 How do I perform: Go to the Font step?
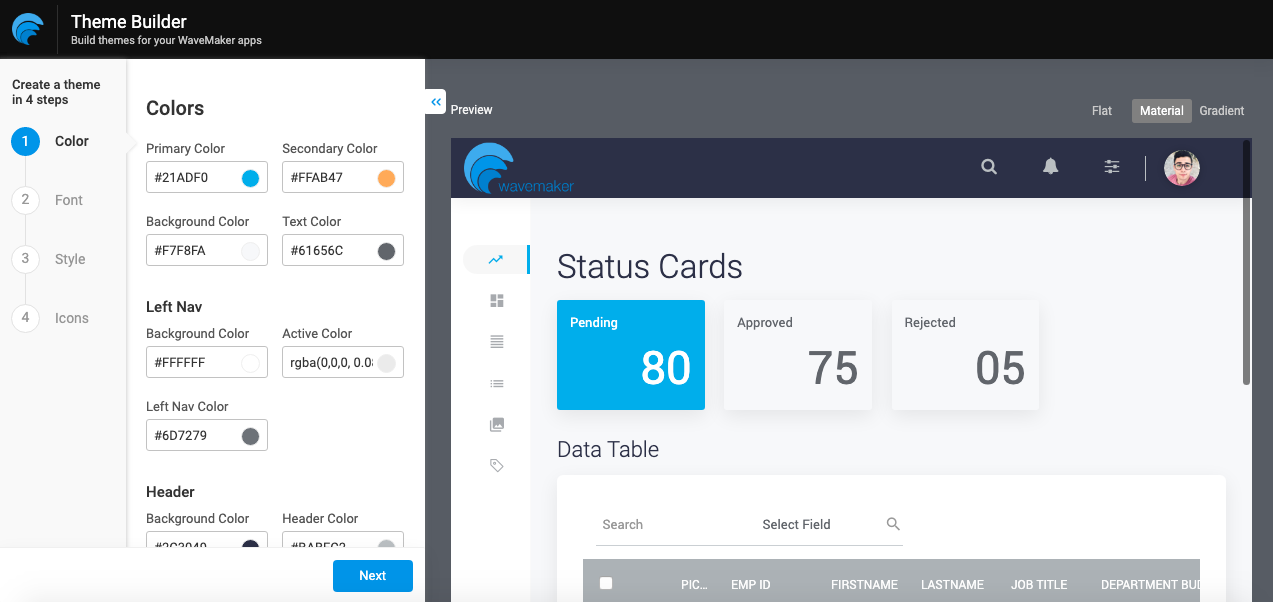click(x=68, y=200)
